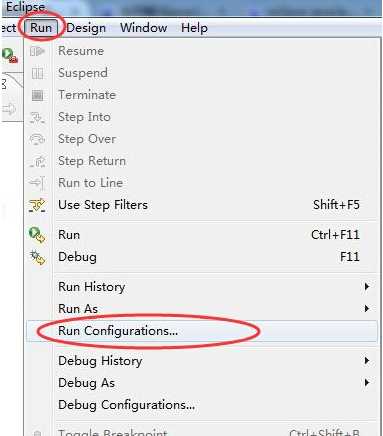
Task: Click the Run to Line icon
Action: pyautogui.click(x=37, y=183)
